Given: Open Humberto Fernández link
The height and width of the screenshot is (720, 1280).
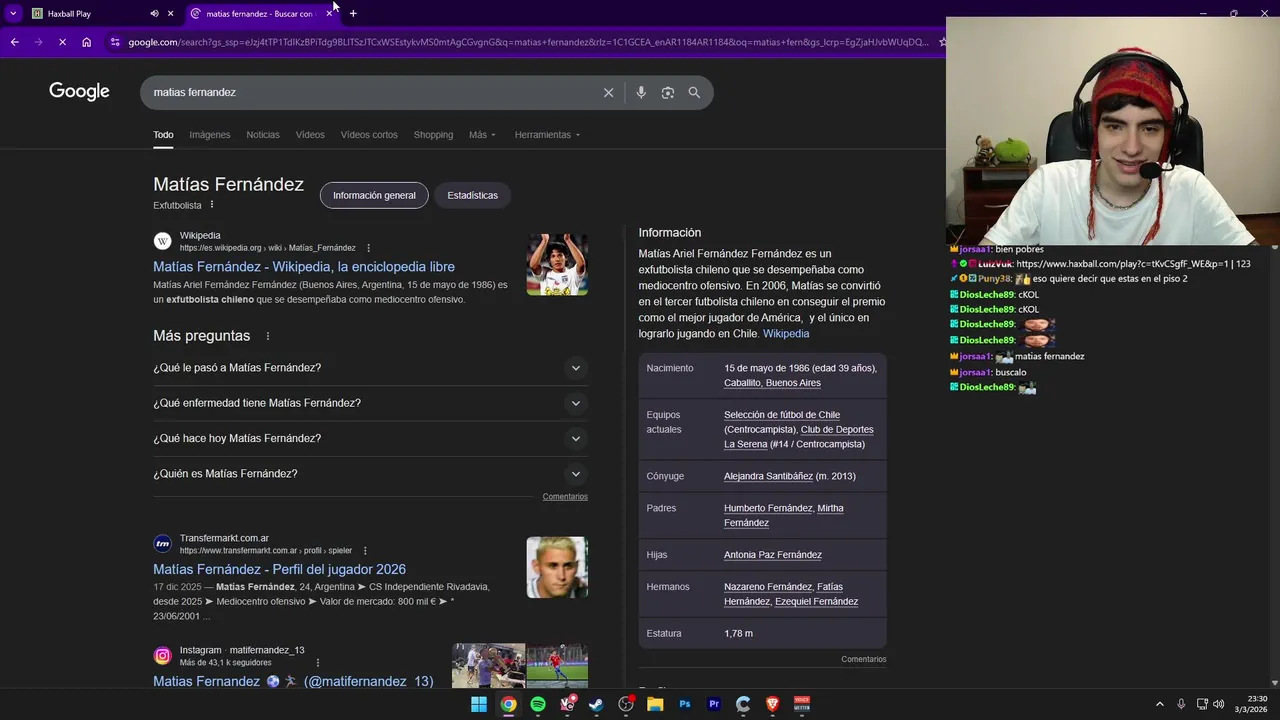Looking at the screenshot, I should point(768,508).
